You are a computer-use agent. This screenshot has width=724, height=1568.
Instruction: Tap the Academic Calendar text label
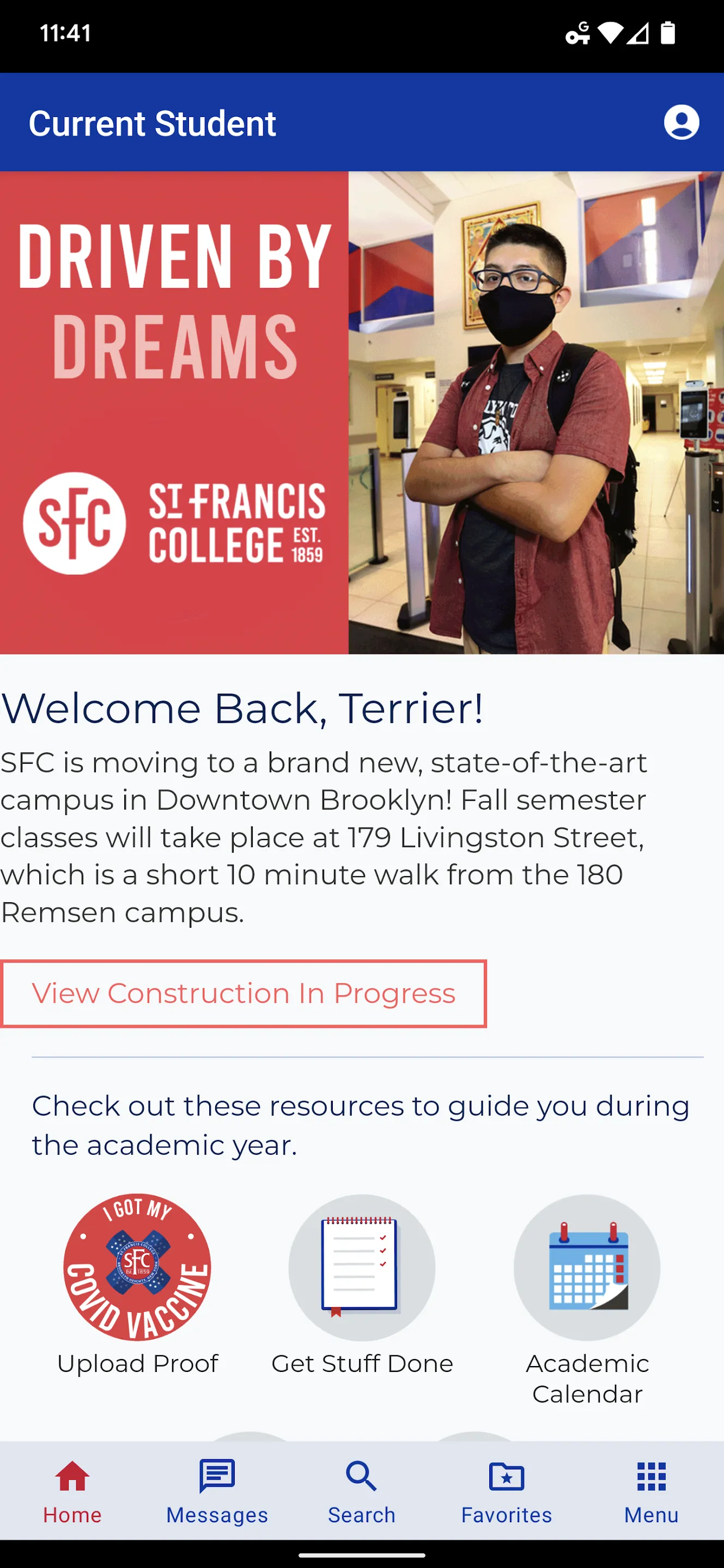(587, 1378)
